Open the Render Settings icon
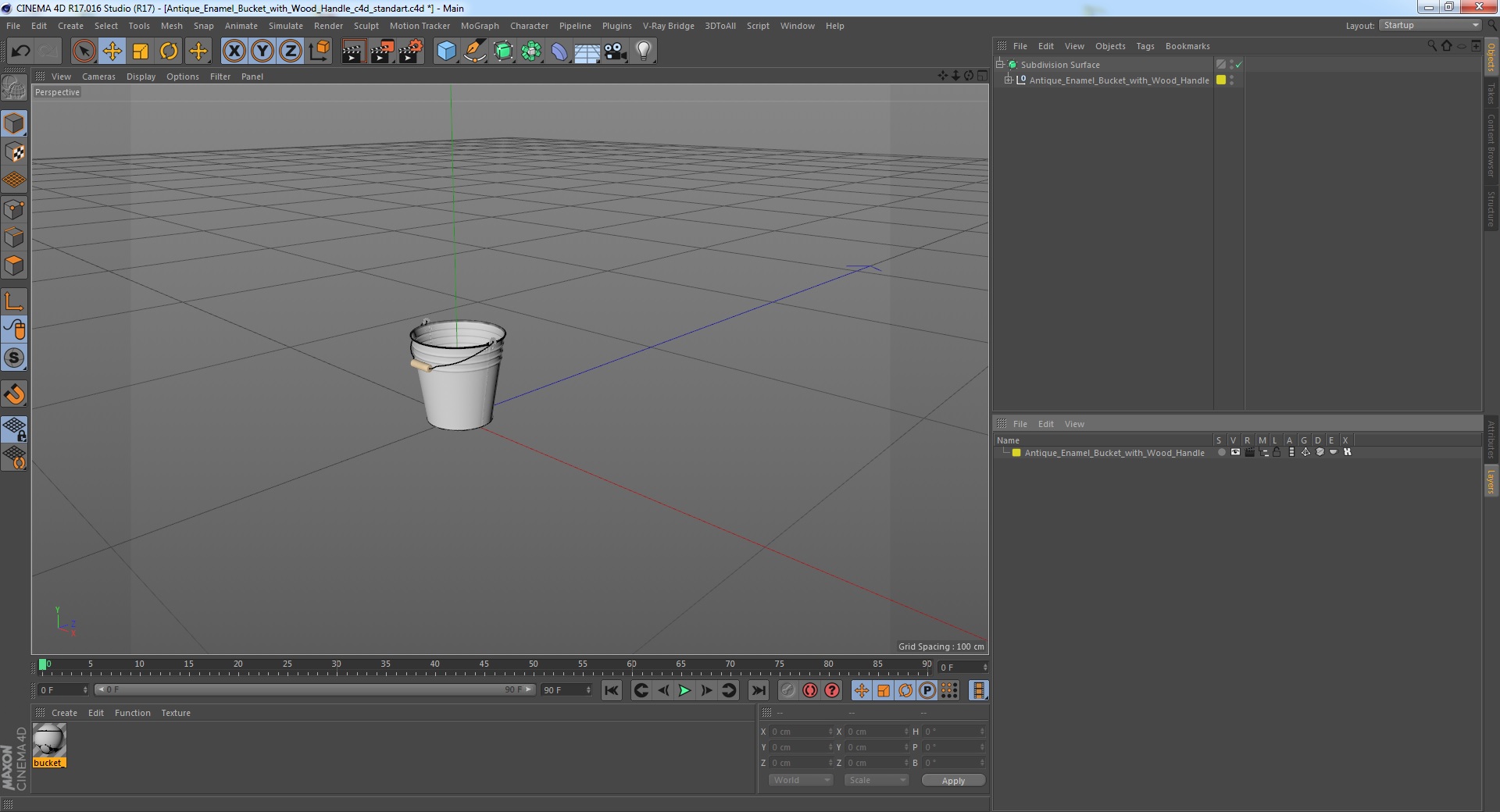 pos(410,52)
